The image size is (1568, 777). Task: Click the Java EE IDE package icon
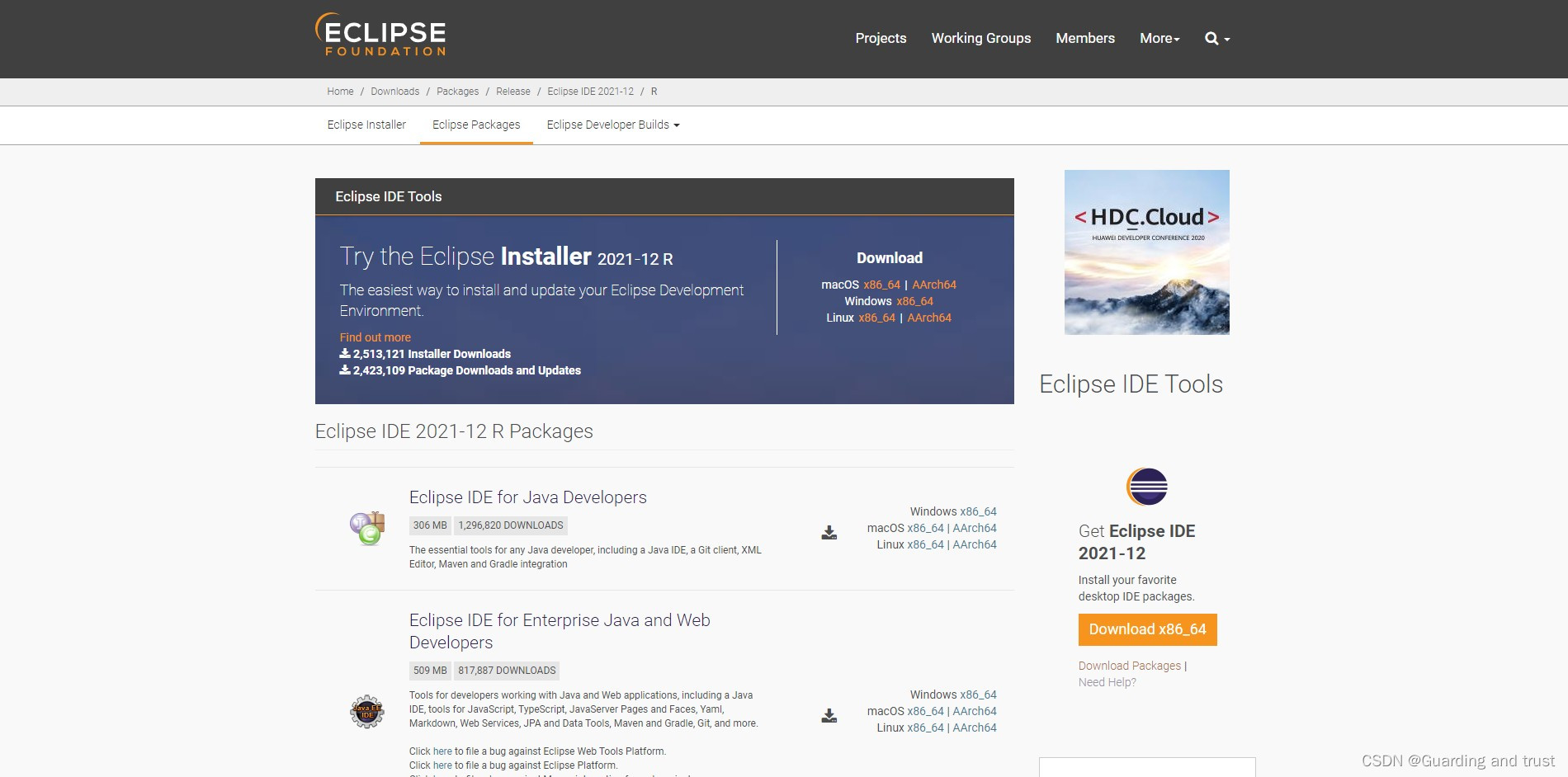tap(367, 711)
